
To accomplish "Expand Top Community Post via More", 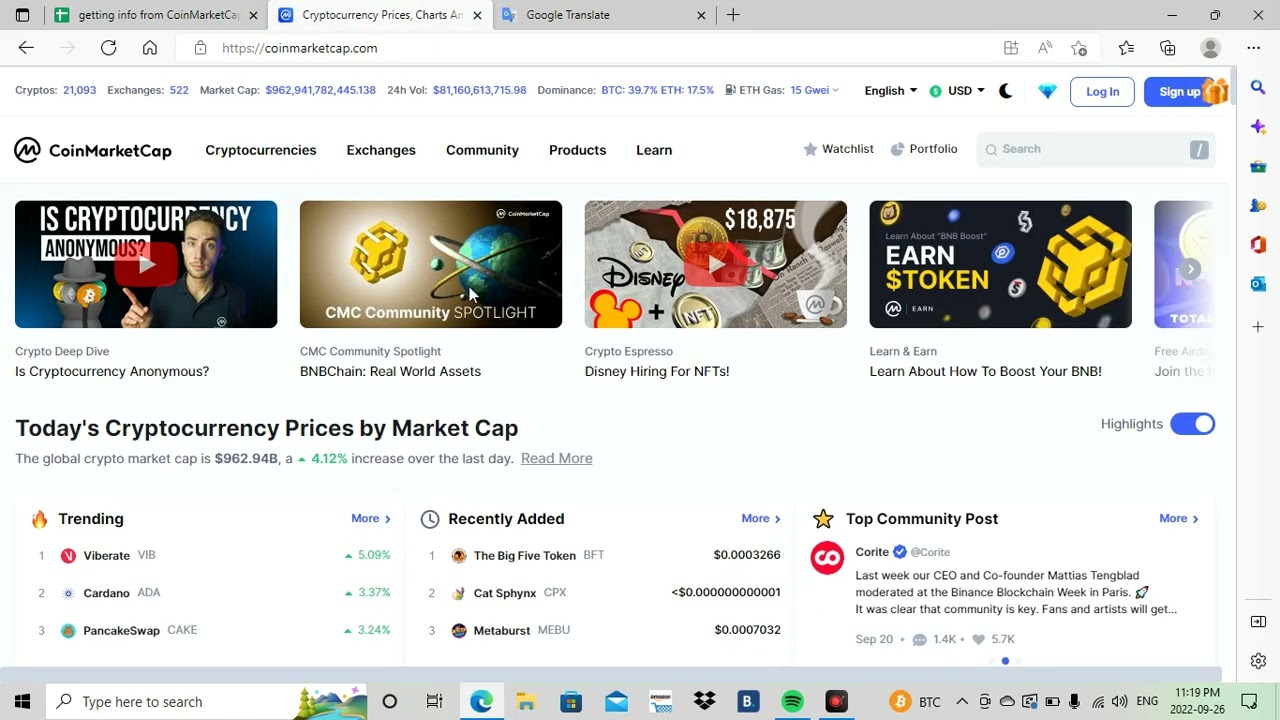I will click(1179, 519).
